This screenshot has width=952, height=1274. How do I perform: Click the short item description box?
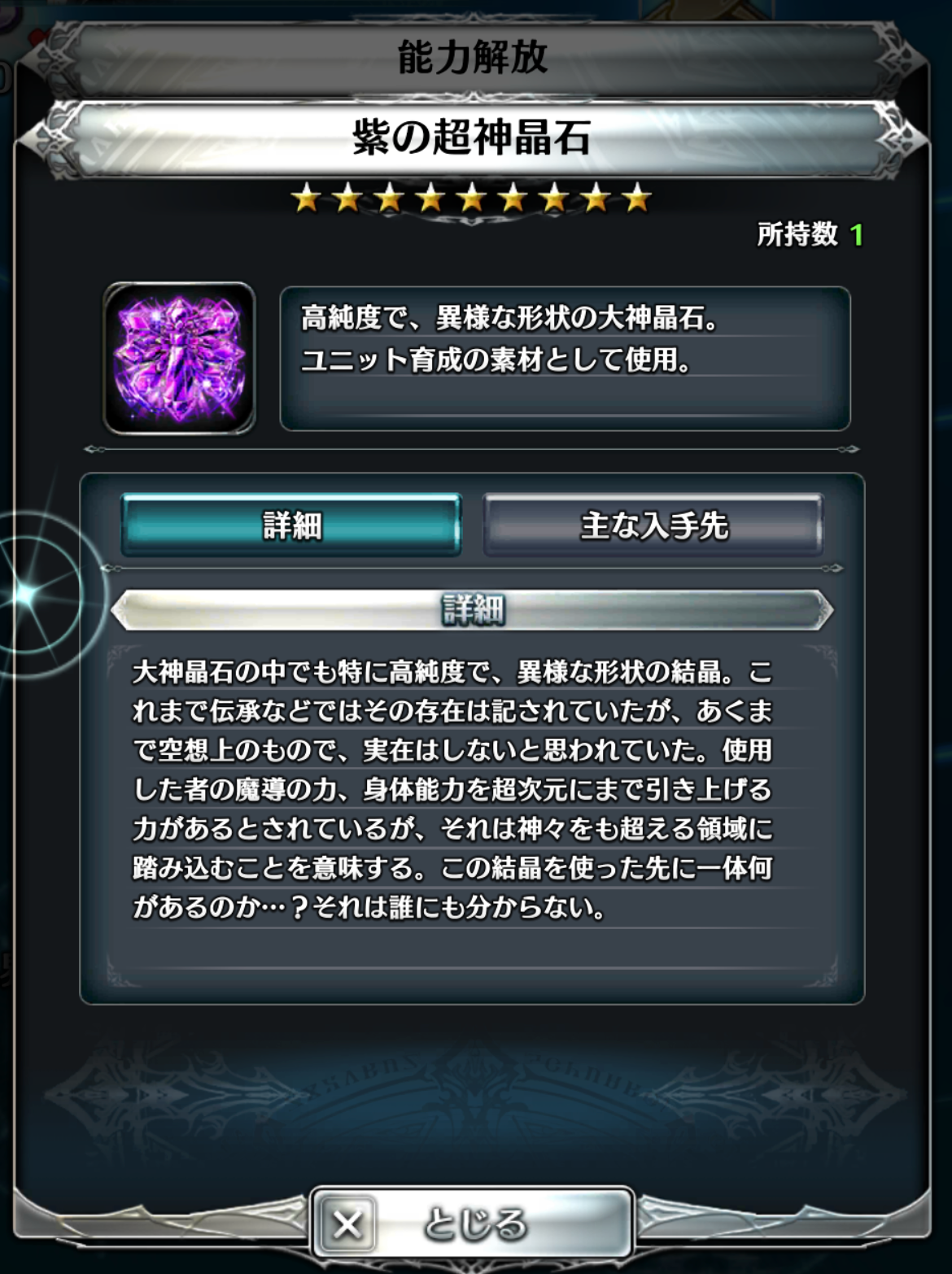566,358
